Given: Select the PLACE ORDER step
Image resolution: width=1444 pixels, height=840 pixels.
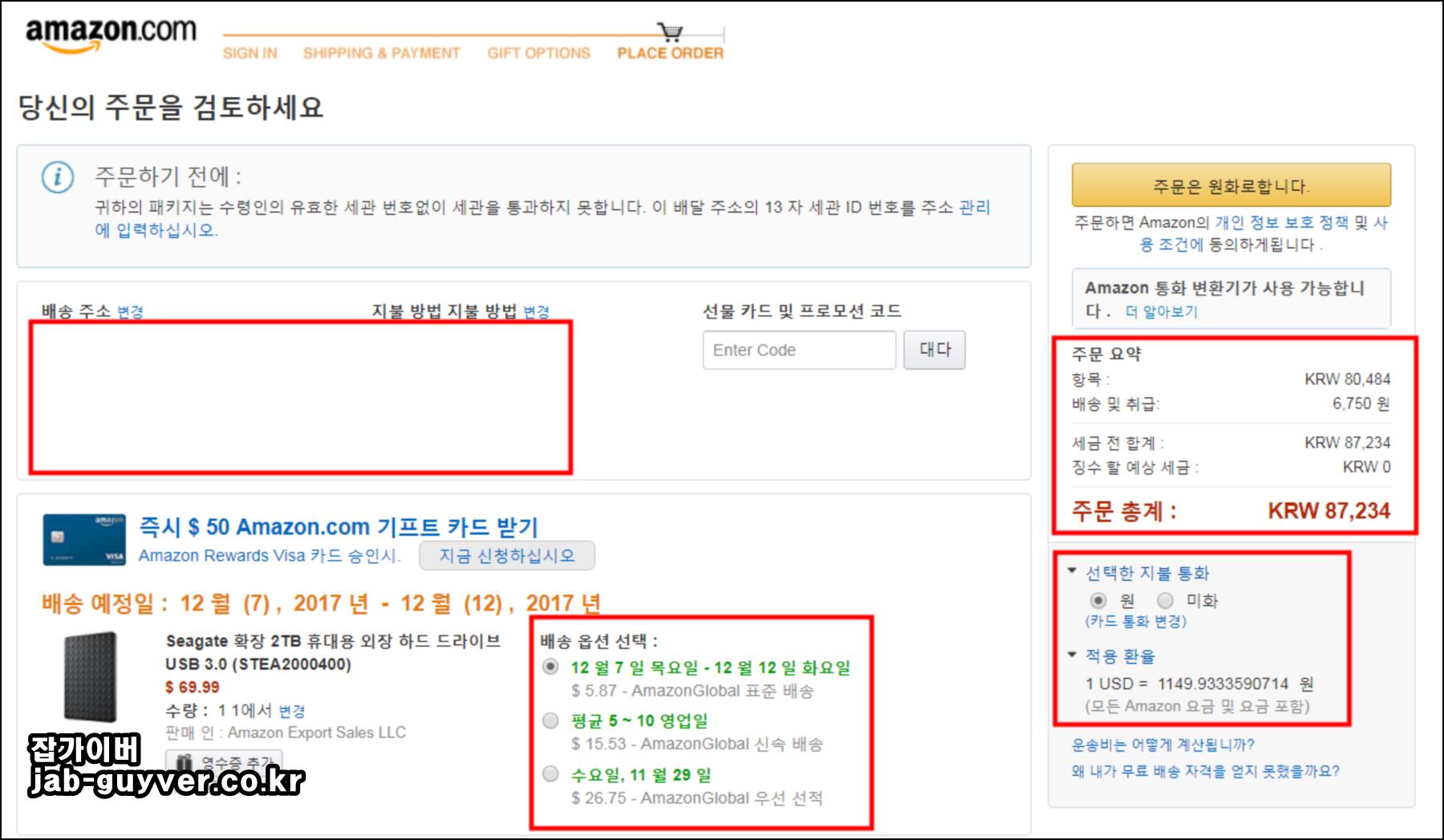Looking at the screenshot, I should pos(671,53).
